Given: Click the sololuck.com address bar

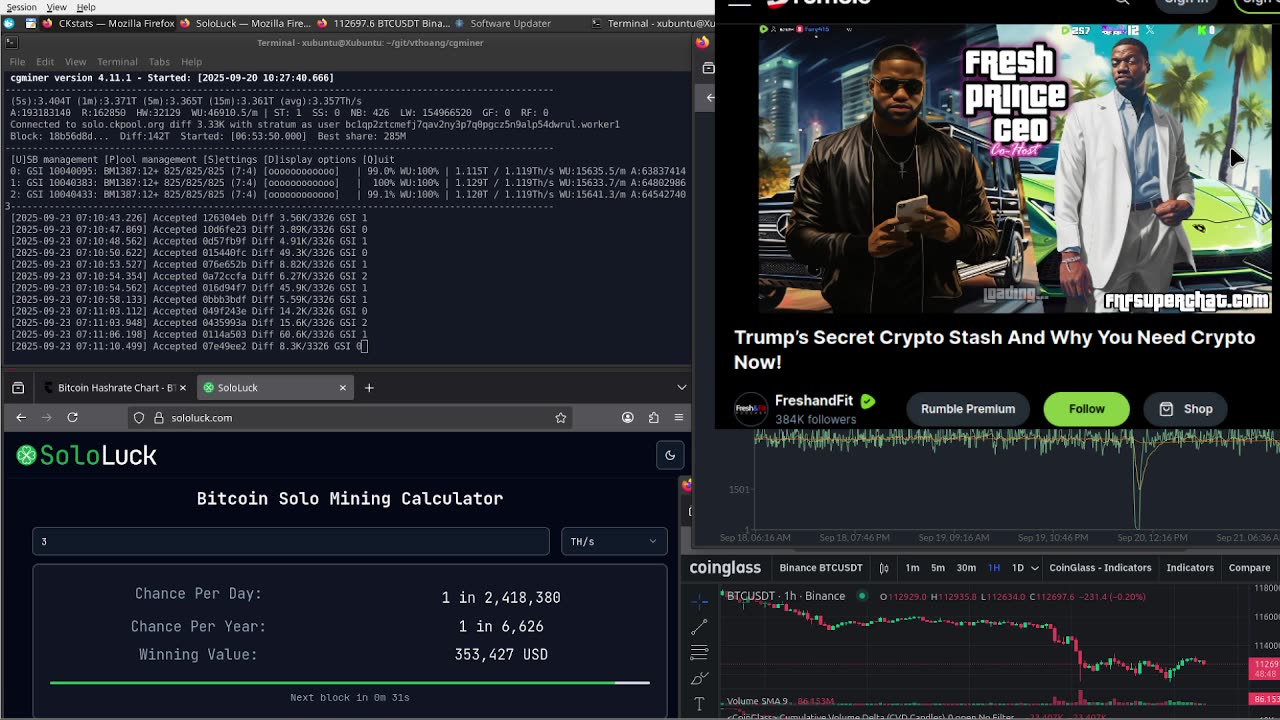Looking at the screenshot, I should click(350, 418).
